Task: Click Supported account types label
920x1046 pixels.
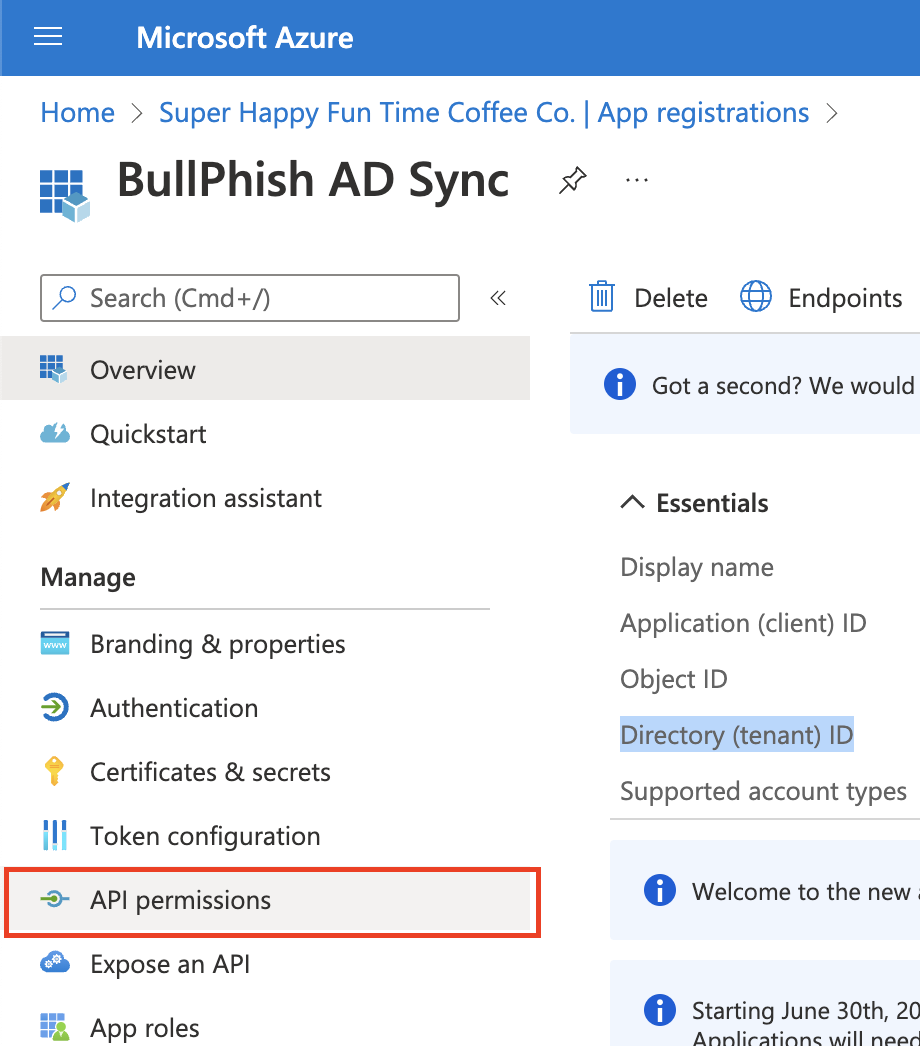Action: (x=763, y=791)
